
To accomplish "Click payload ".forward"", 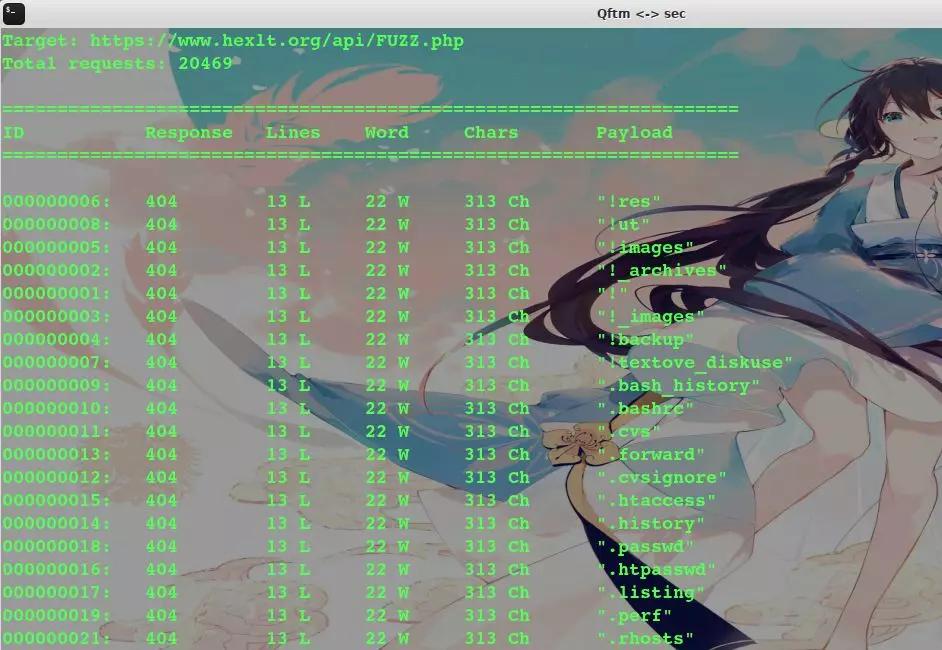I will tap(650, 455).
